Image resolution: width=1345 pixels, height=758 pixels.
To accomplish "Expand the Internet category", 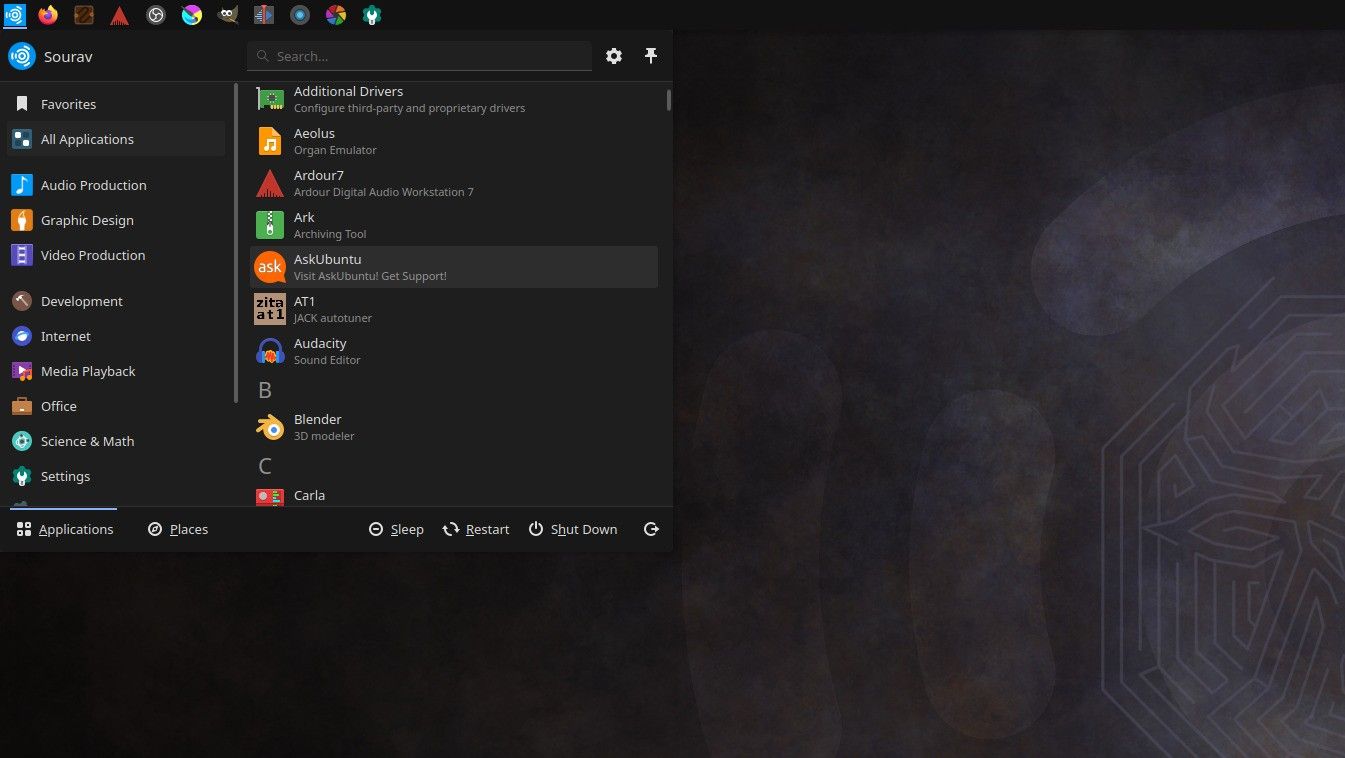I will click(x=65, y=336).
